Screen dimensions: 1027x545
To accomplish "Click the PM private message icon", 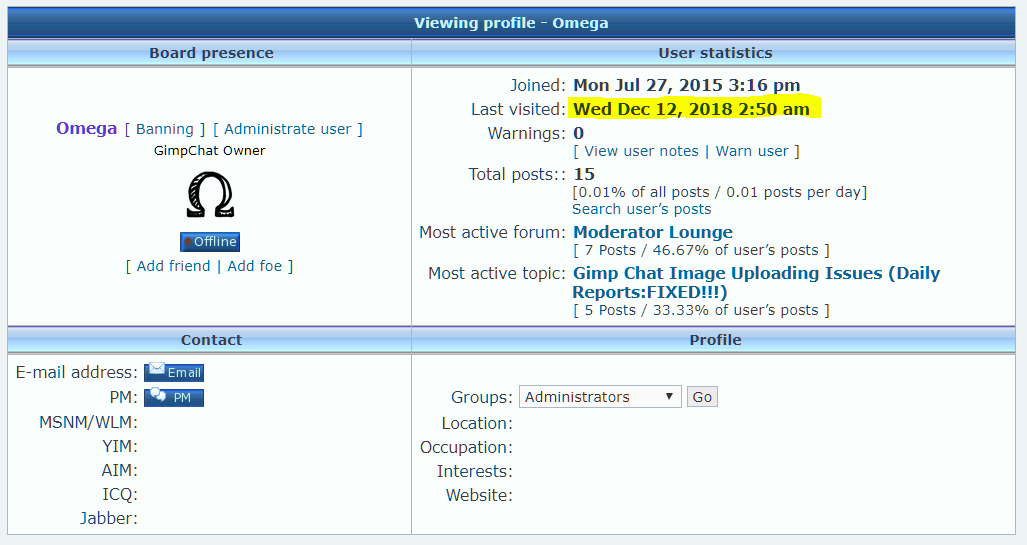I will point(174,397).
